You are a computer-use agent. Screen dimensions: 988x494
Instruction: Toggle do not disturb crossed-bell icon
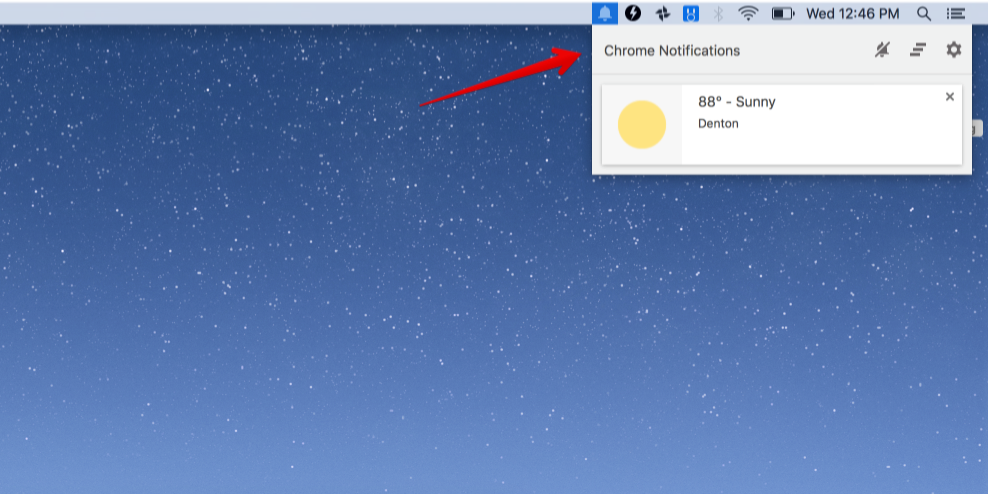[x=883, y=50]
